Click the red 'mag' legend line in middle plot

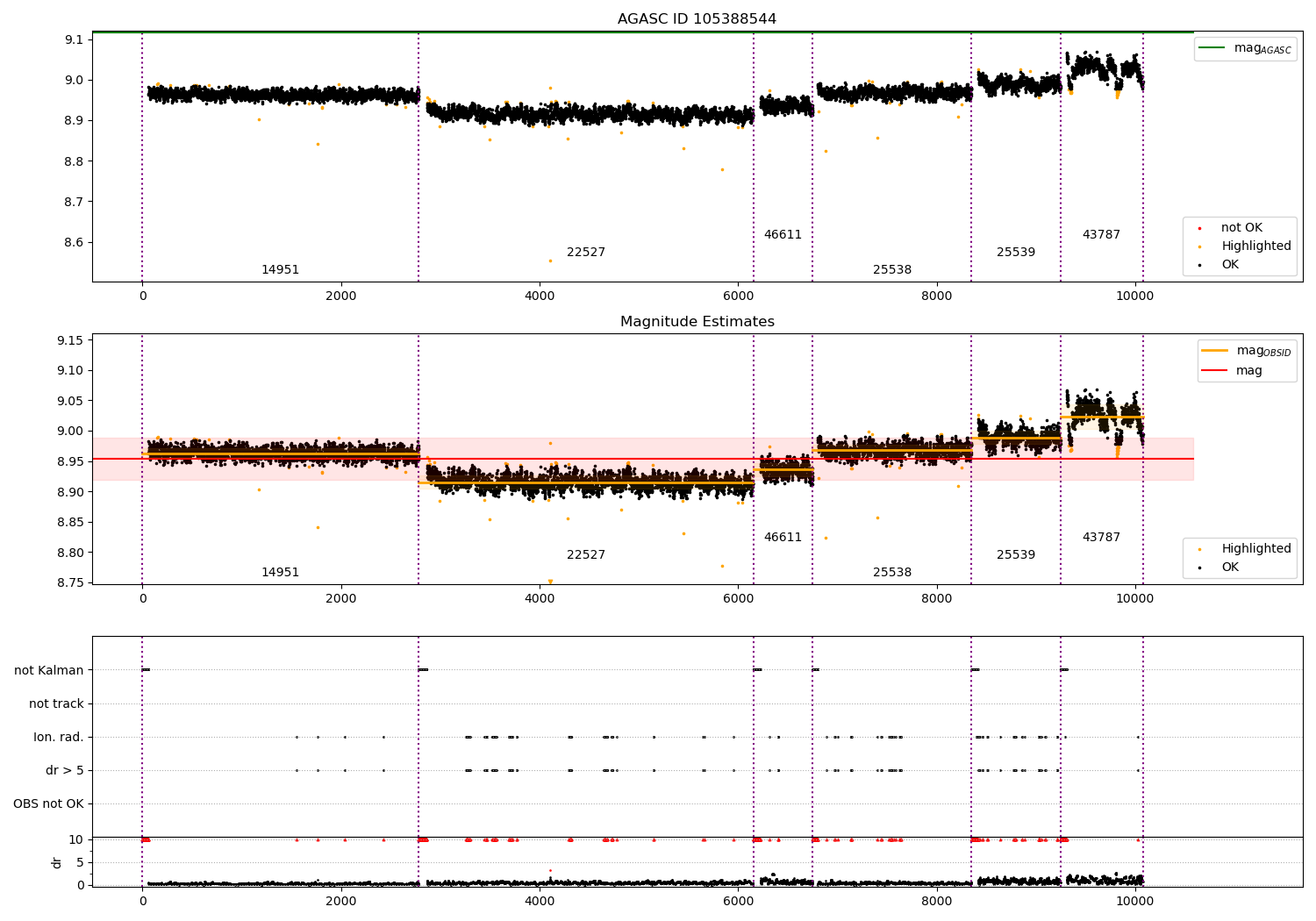click(x=1215, y=371)
